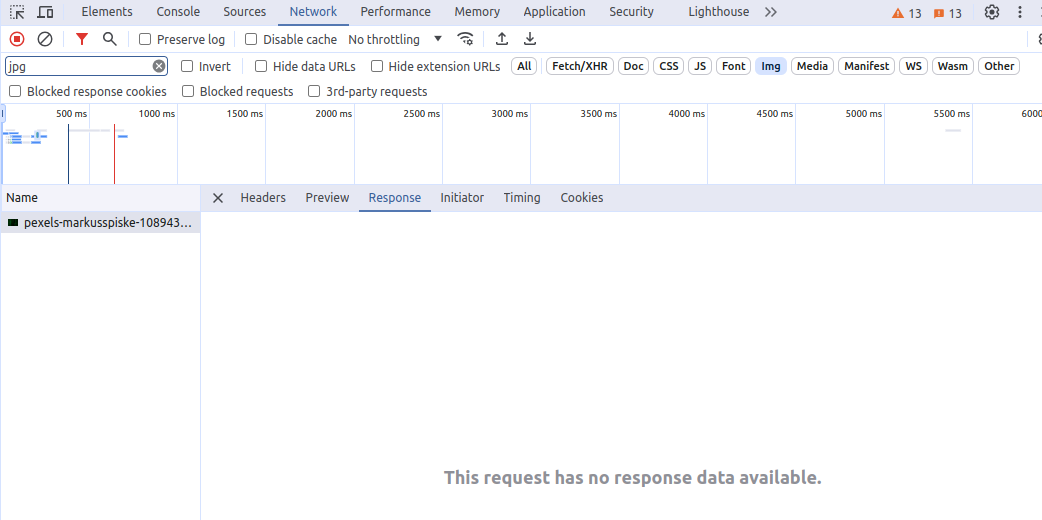The width and height of the screenshot is (1042, 520).
Task: Filter requests by CSS type
Action: click(669, 66)
